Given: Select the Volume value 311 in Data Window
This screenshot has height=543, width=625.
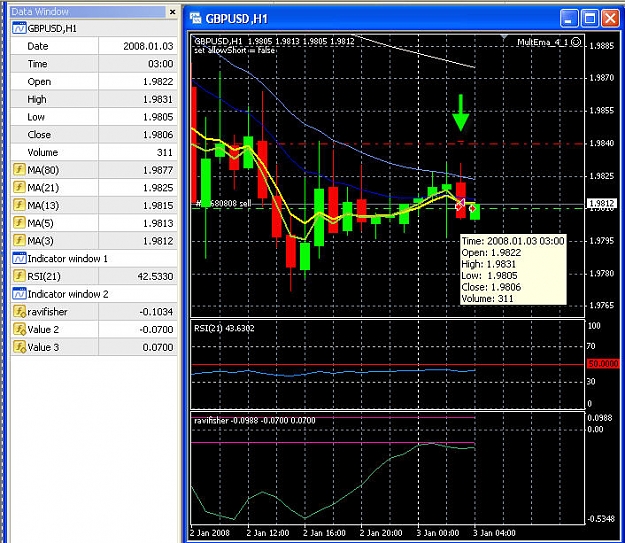Looking at the screenshot, I should click(165, 152).
